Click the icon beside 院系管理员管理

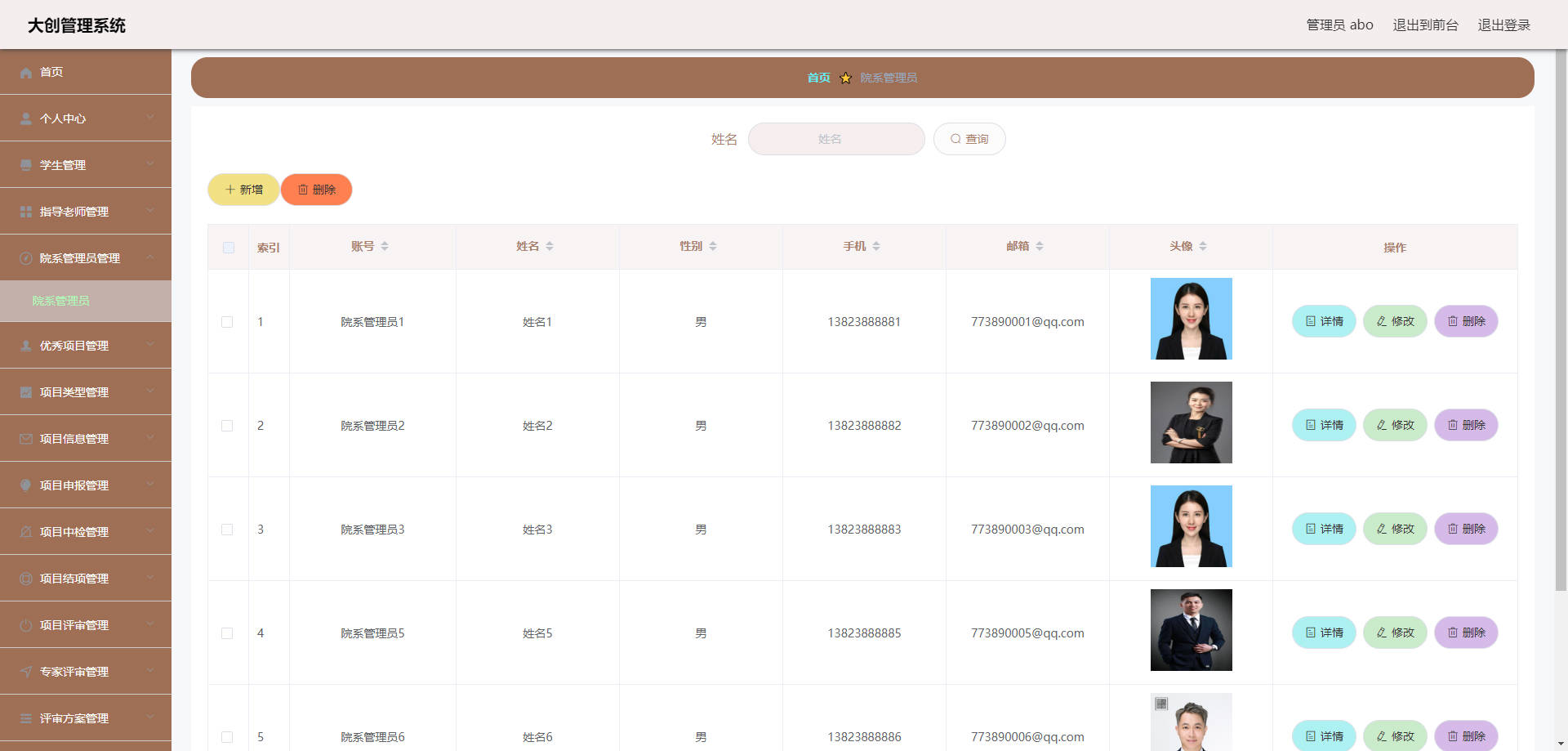pyautogui.click(x=26, y=259)
